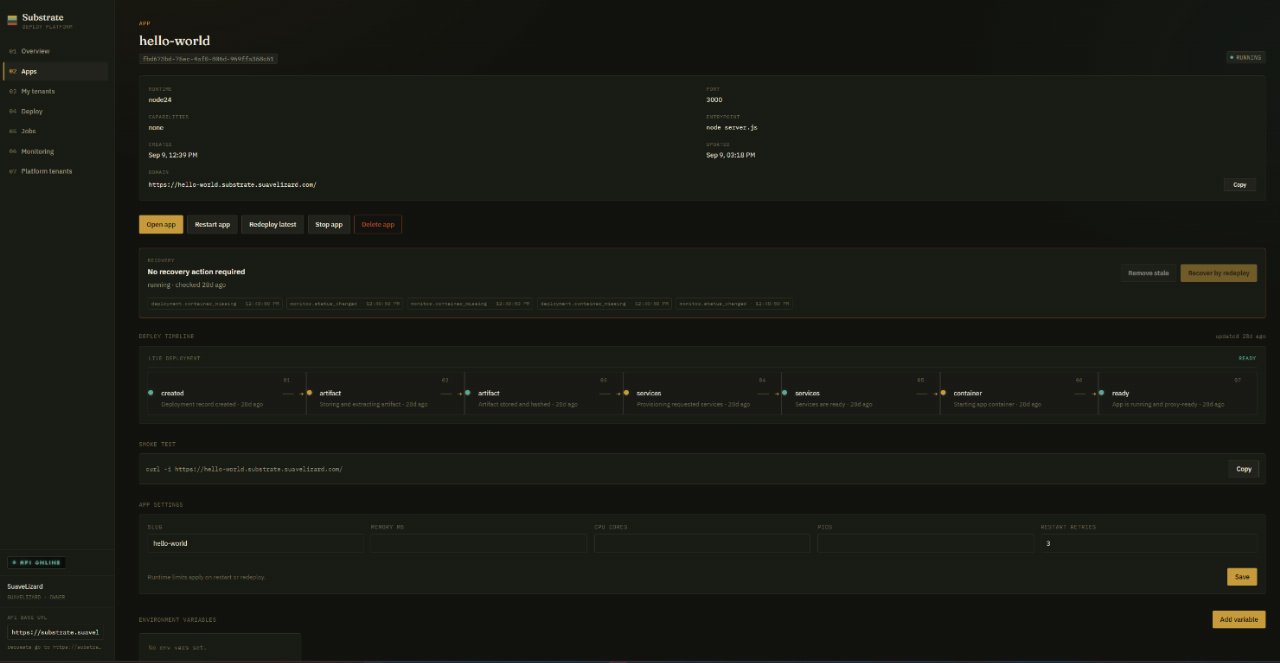Click the last recovery event chip
The image size is (1280, 663).
(x=734, y=303)
